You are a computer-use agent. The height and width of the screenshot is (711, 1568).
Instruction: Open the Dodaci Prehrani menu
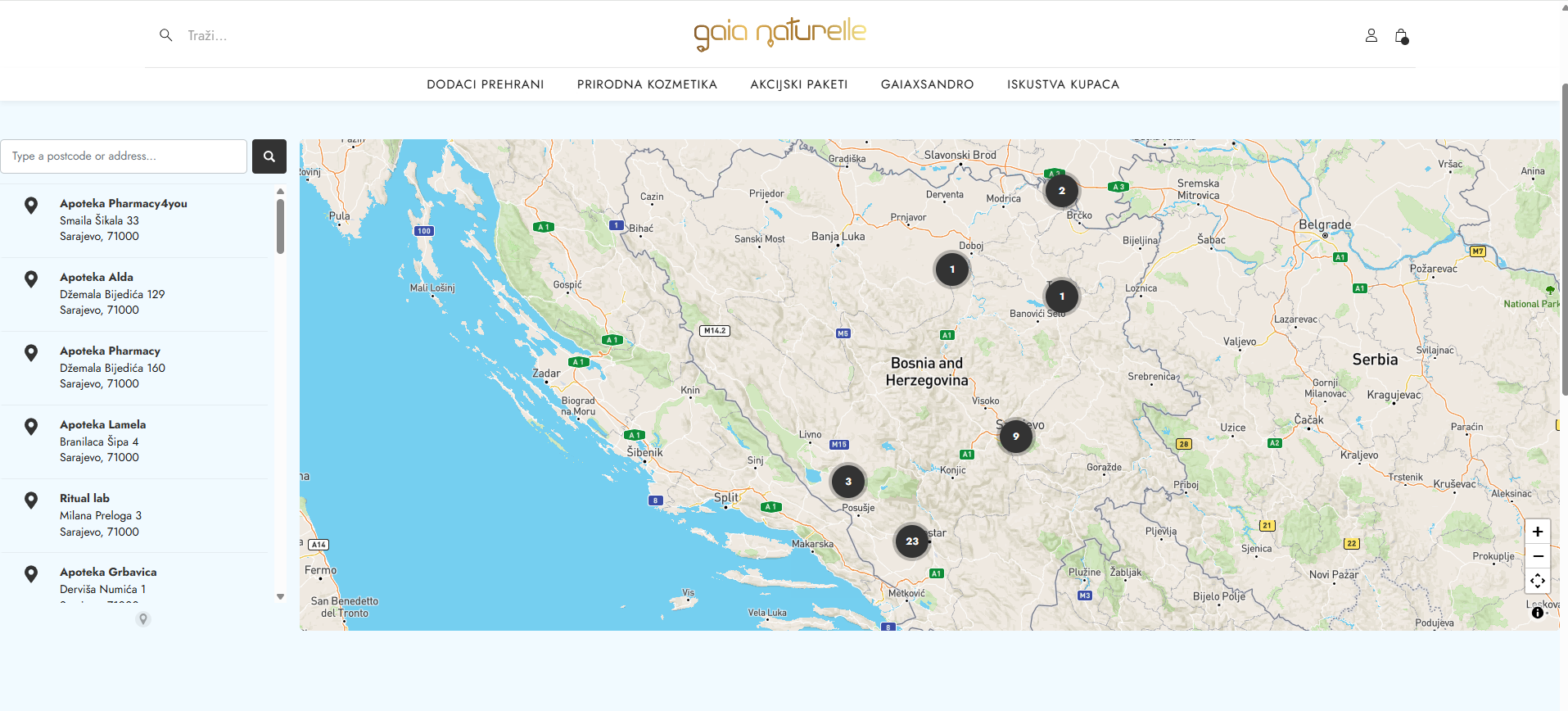(486, 84)
